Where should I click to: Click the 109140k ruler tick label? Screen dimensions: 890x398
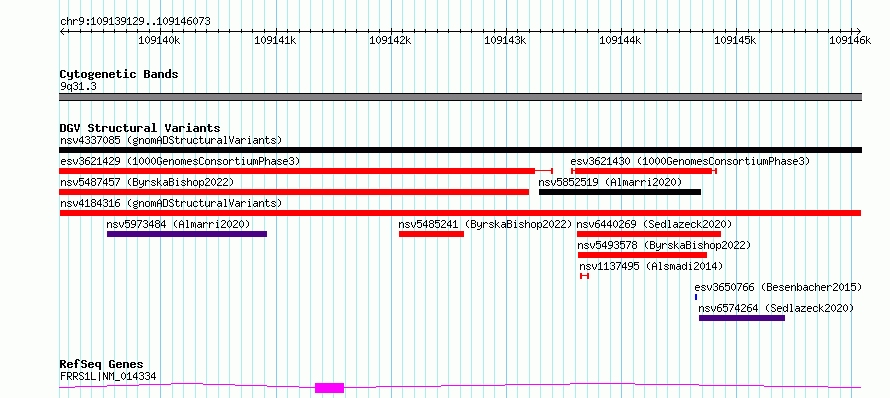[x=159, y=40]
